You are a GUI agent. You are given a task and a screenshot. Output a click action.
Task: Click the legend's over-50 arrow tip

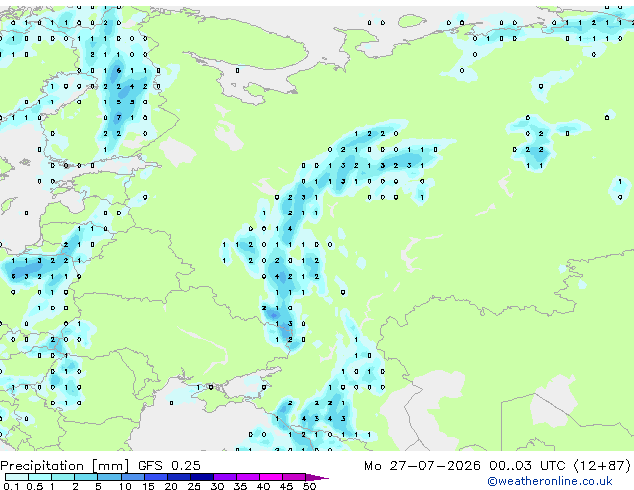click(317, 477)
